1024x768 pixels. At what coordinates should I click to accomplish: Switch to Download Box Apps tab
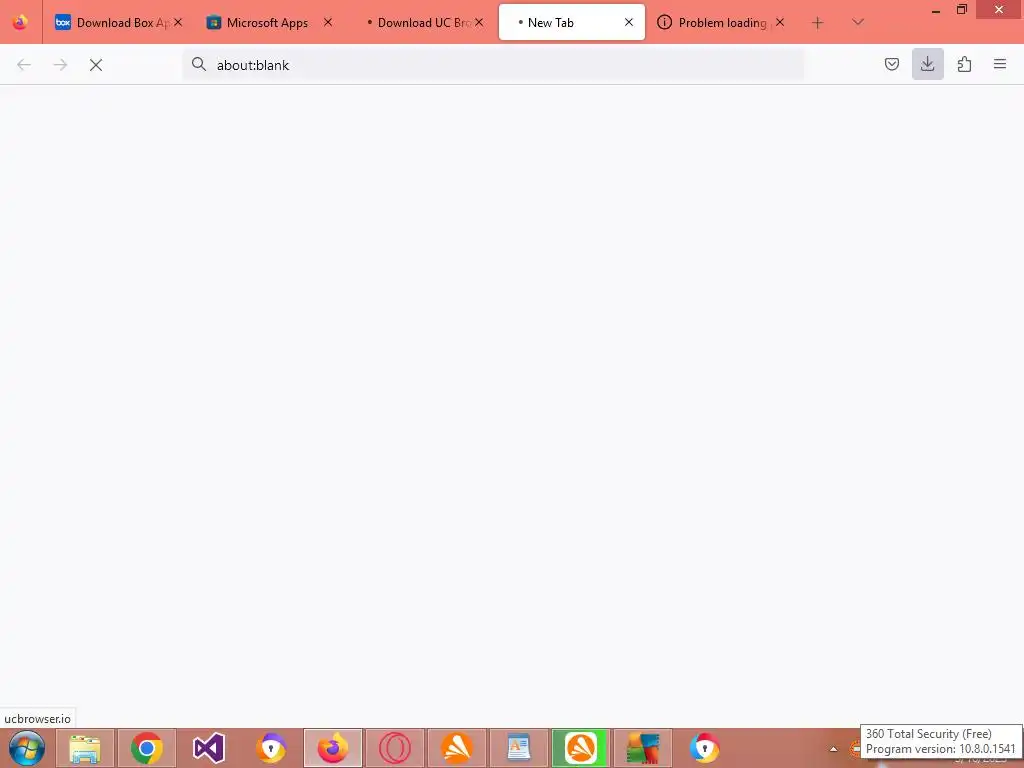point(119,22)
